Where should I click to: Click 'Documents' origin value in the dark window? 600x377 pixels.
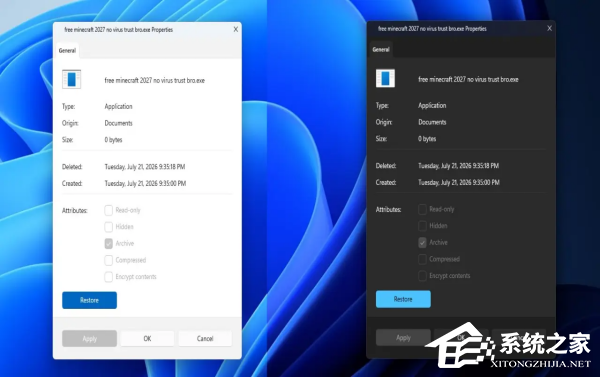coord(432,122)
